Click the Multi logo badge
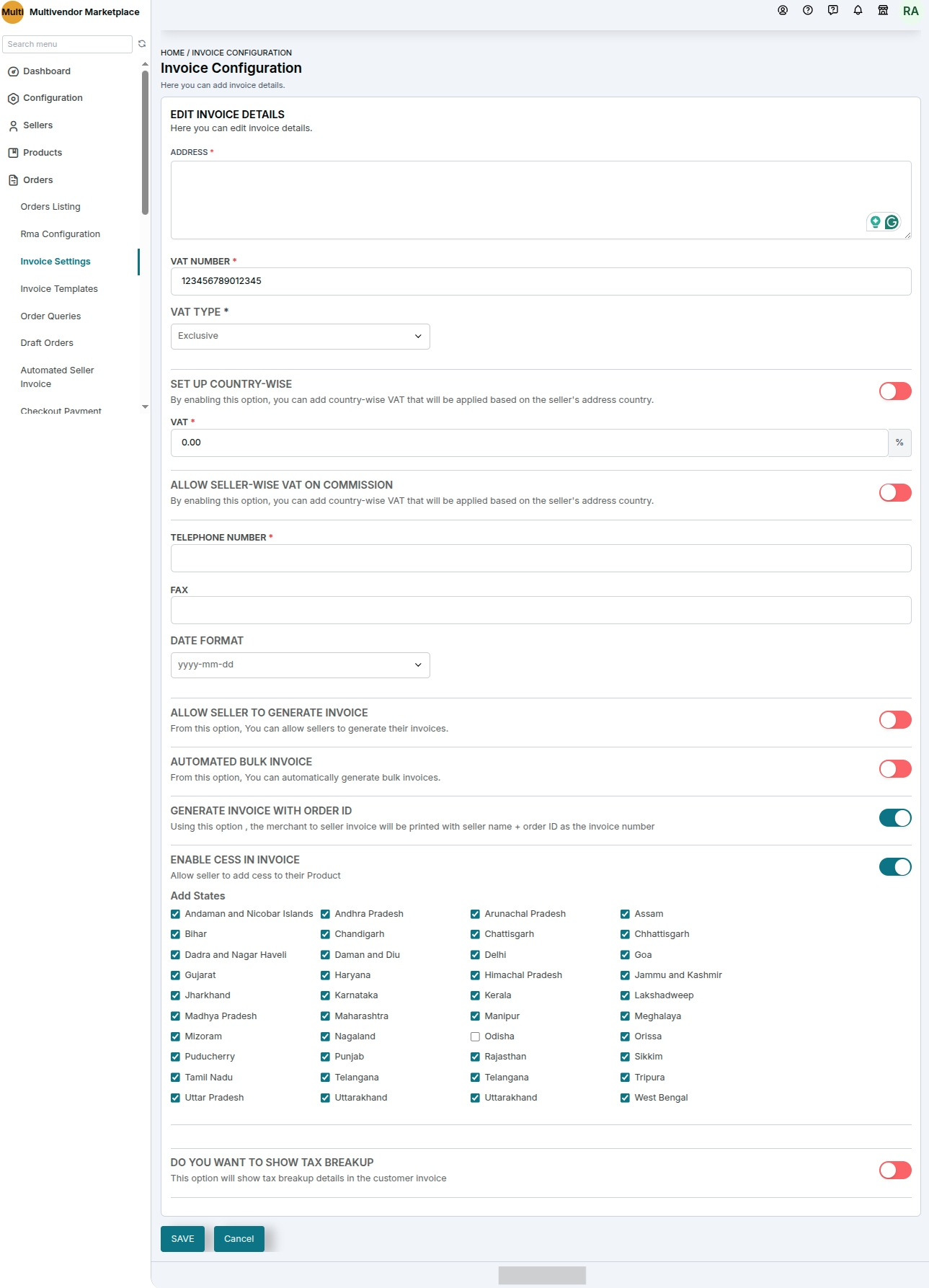This screenshot has width=929, height=1288. coord(12,12)
